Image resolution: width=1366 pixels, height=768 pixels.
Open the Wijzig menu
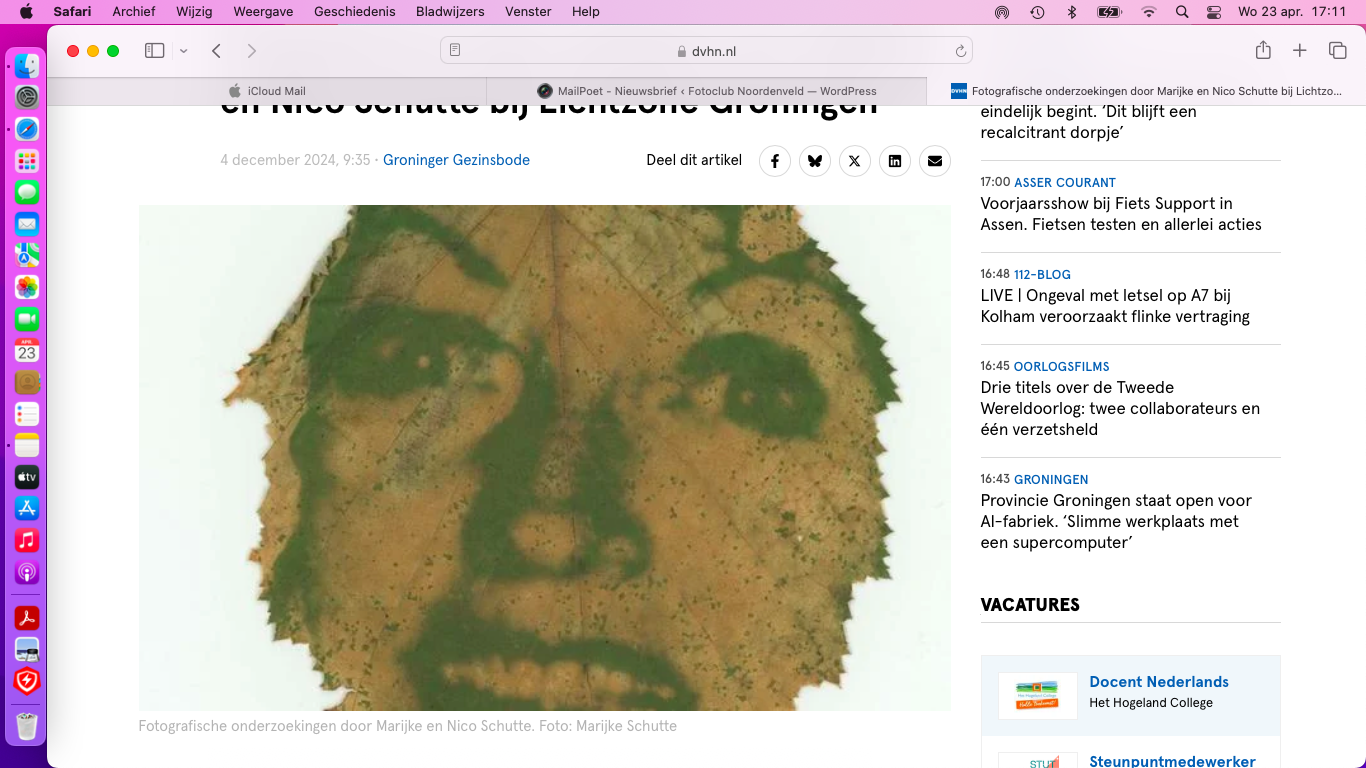coord(194,12)
